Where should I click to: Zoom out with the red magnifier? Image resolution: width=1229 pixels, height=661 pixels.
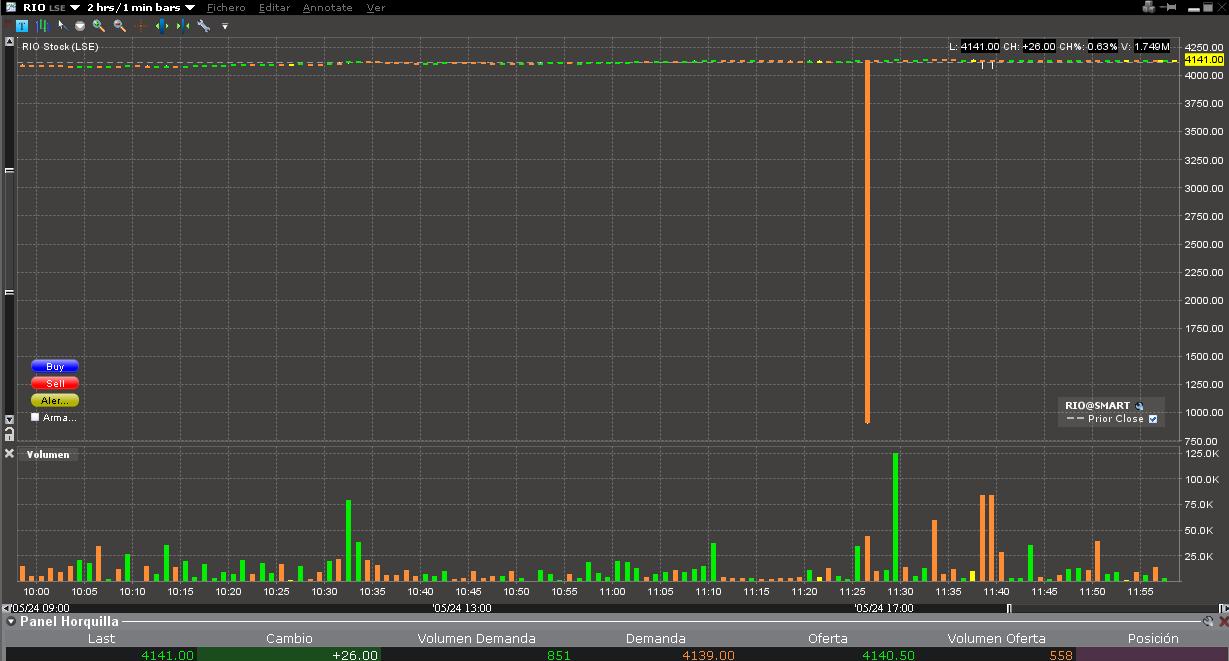point(120,26)
